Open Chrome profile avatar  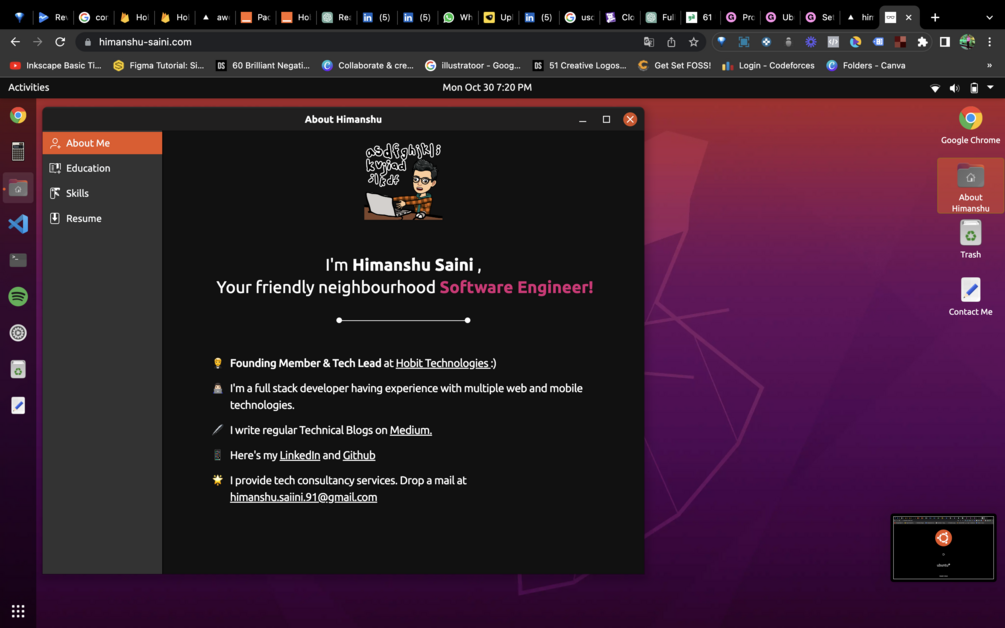pos(967,42)
